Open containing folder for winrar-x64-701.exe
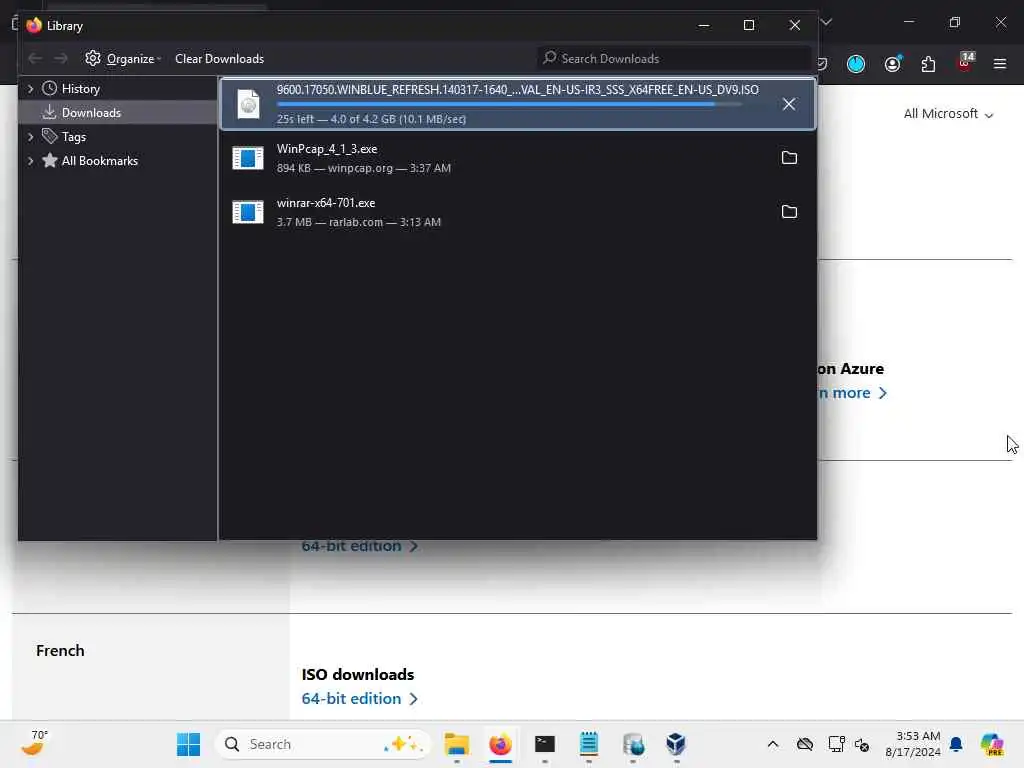This screenshot has width=1024, height=768. point(789,212)
